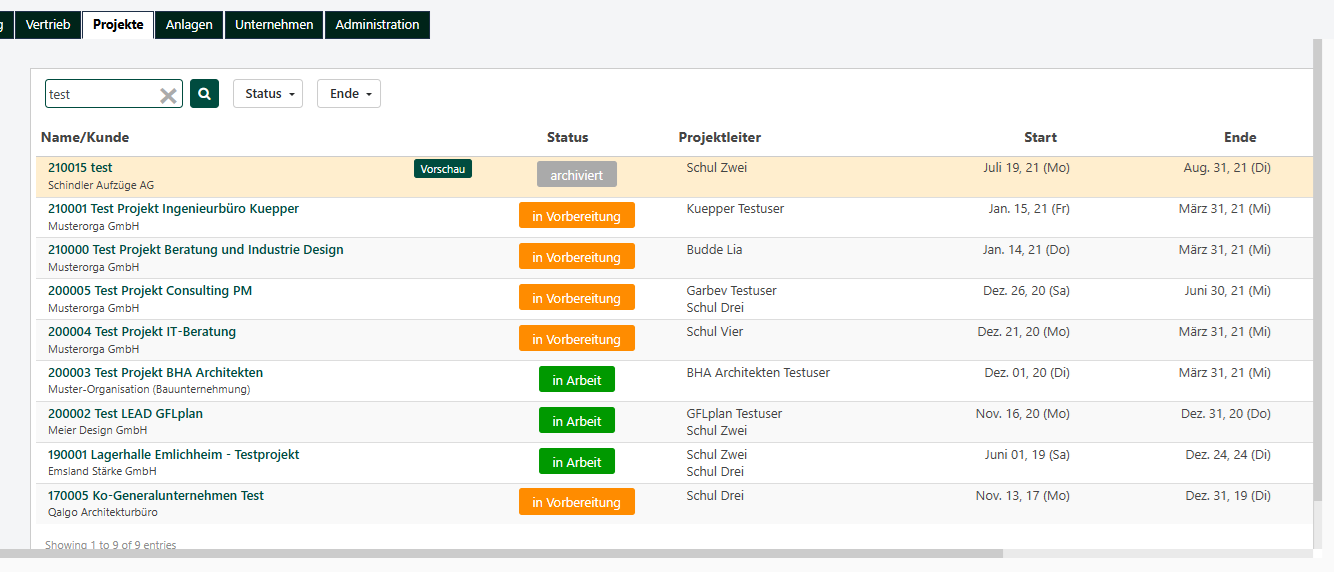Viewport: 1334px width, 572px height.
Task: Click the horizontal scrollbar at the bottom
Action: click(x=500, y=553)
